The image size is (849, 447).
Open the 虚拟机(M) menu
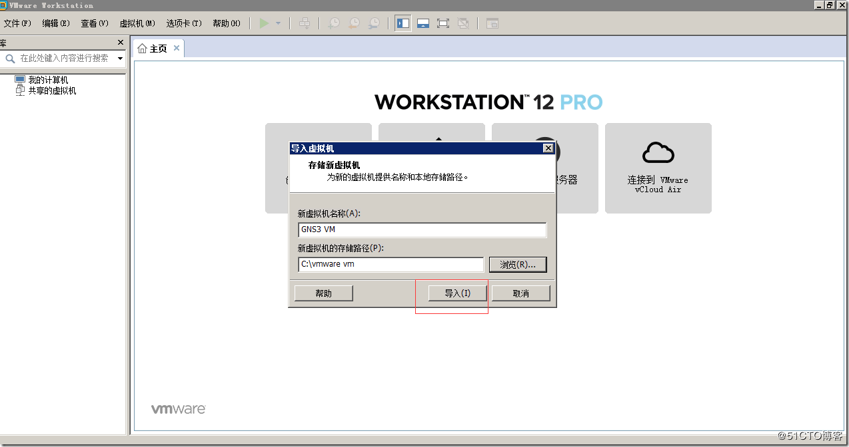(x=137, y=23)
